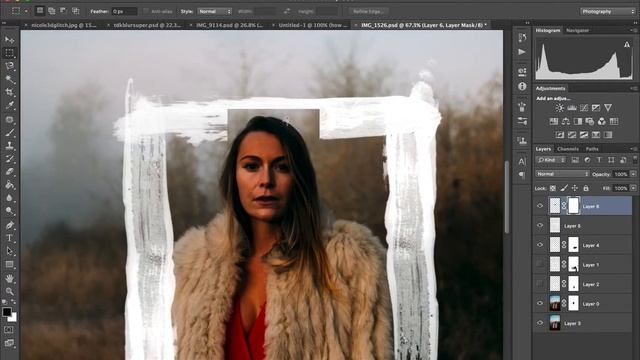
Task: Open the Character panel icon
Action: 522,161
